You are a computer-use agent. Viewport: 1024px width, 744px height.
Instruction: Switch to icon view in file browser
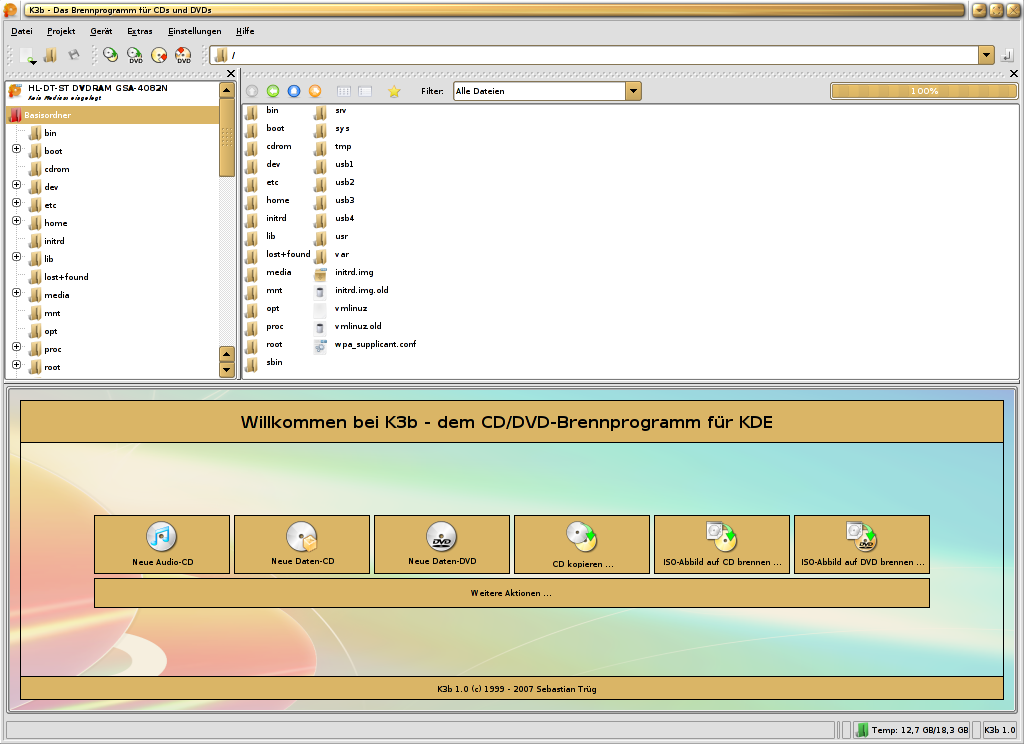(x=344, y=91)
